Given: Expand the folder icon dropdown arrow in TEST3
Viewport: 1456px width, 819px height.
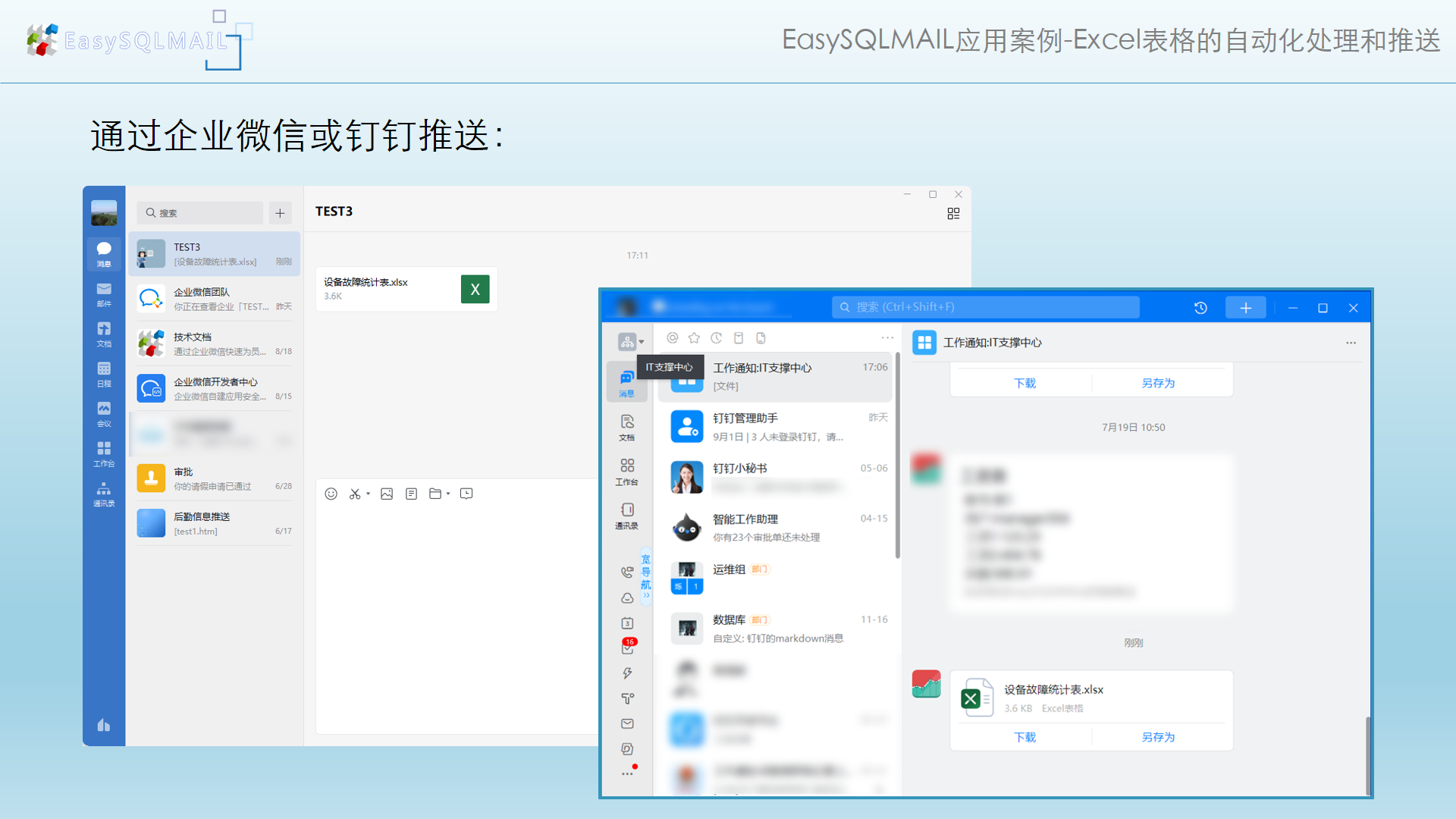Looking at the screenshot, I should [448, 494].
